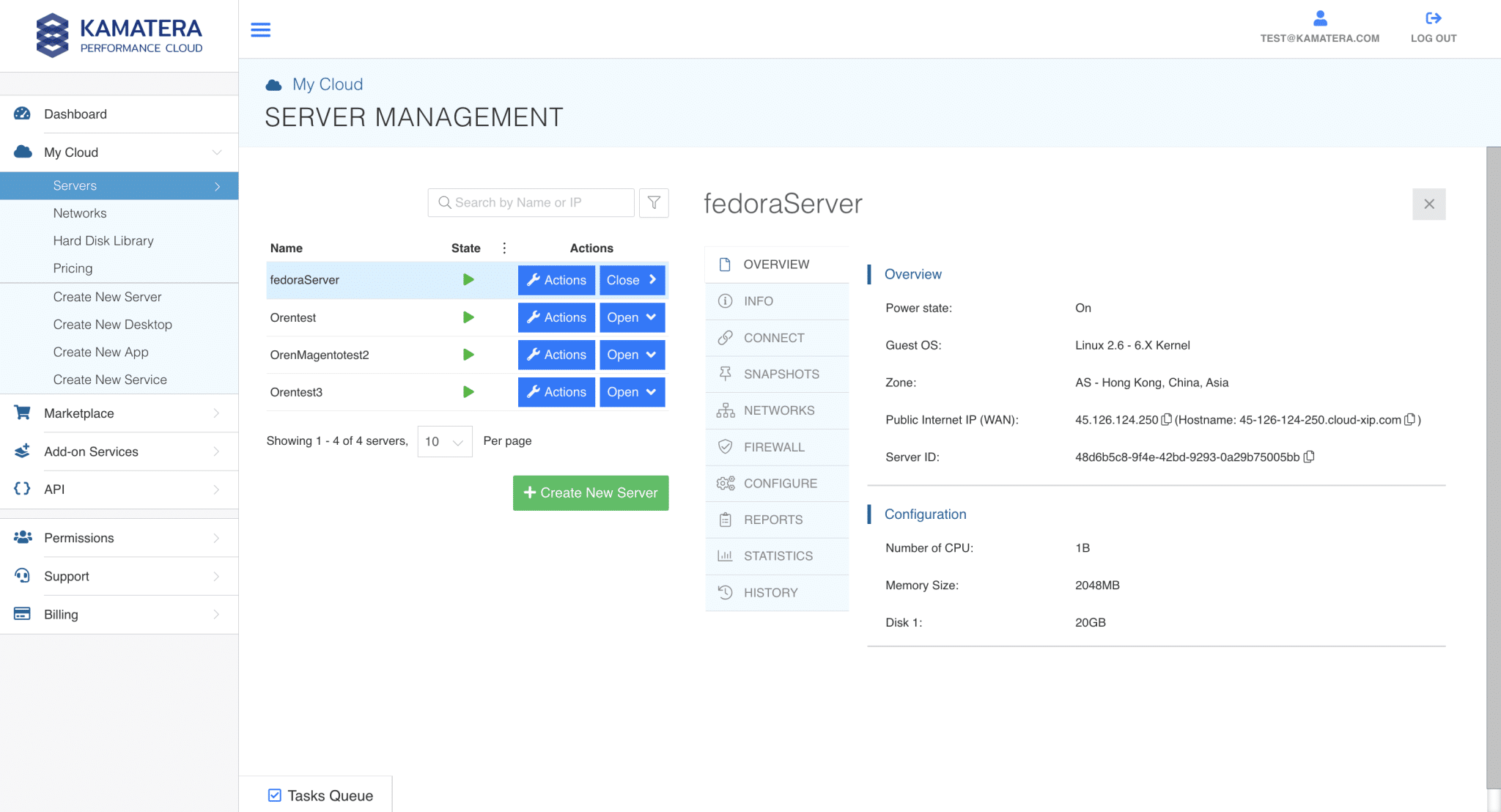Open column options three-dot icon
The height and width of the screenshot is (812, 1501).
click(x=504, y=248)
